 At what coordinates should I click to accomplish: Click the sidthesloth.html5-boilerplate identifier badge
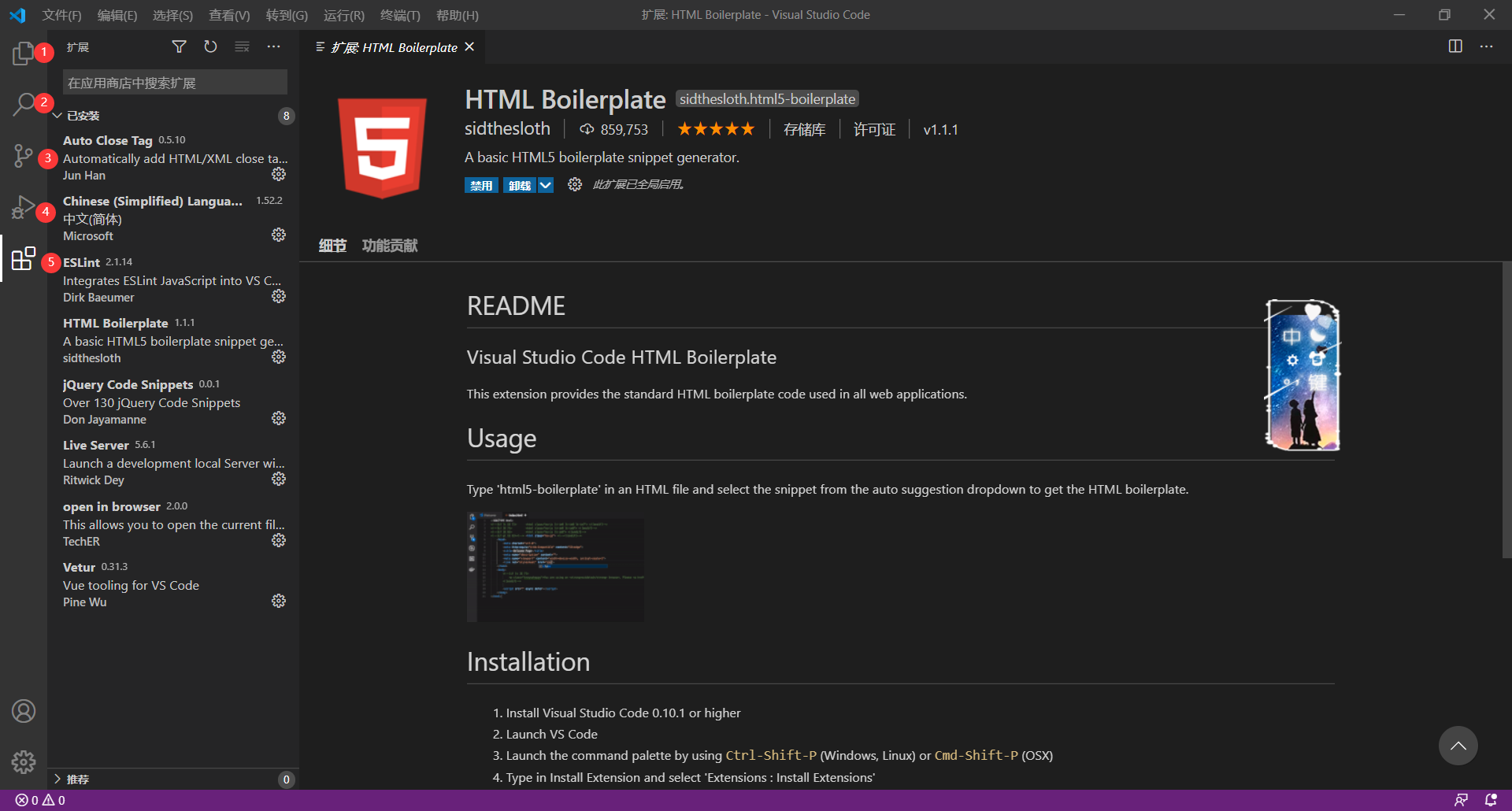pyautogui.click(x=767, y=99)
